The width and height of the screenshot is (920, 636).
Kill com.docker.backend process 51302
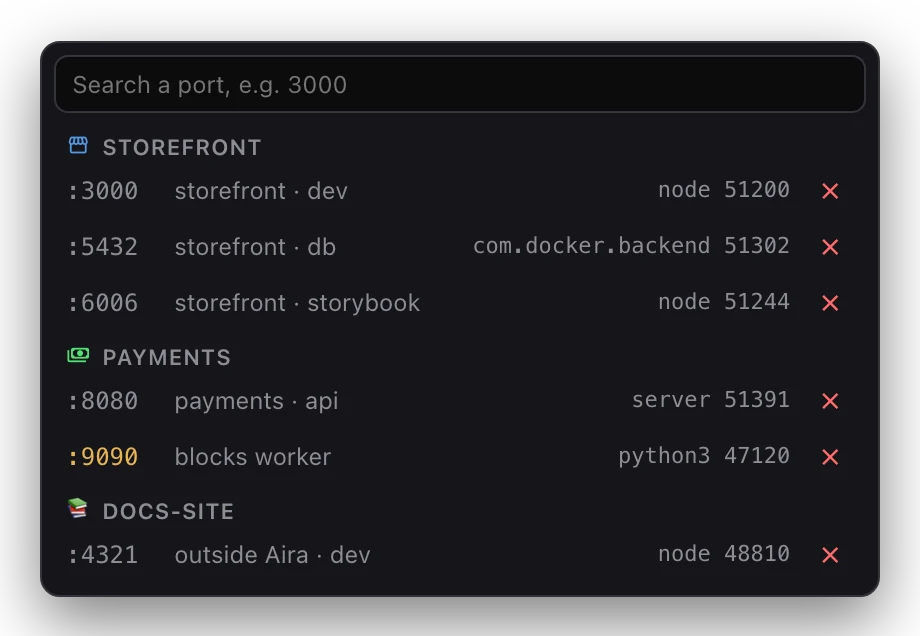830,247
